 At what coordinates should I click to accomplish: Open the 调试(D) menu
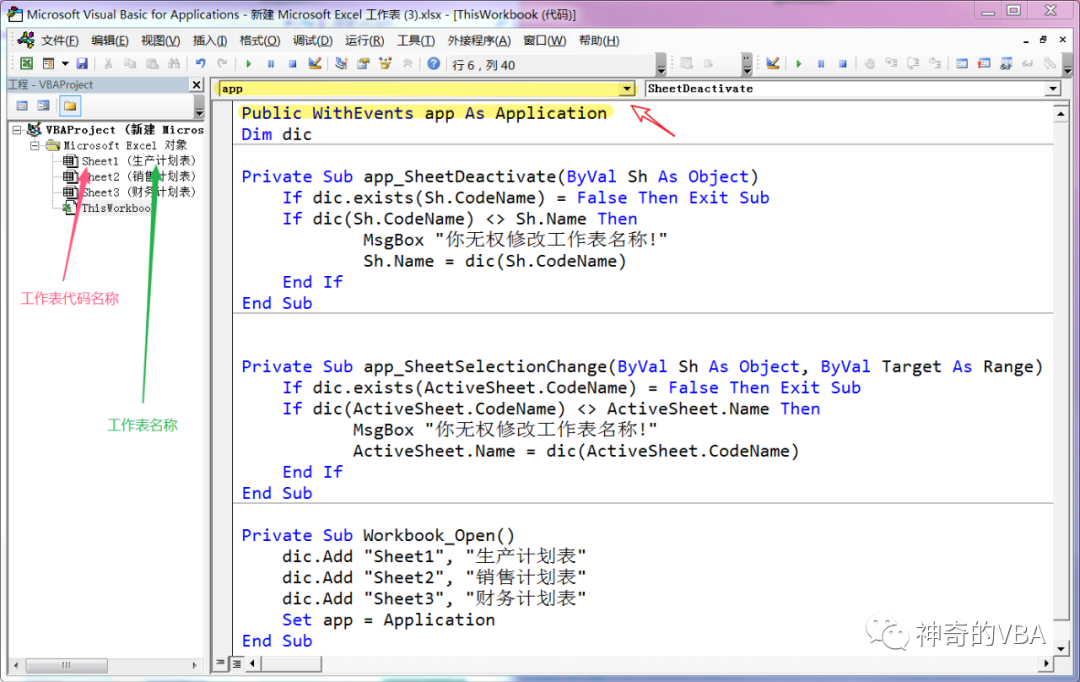(x=313, y=41)
